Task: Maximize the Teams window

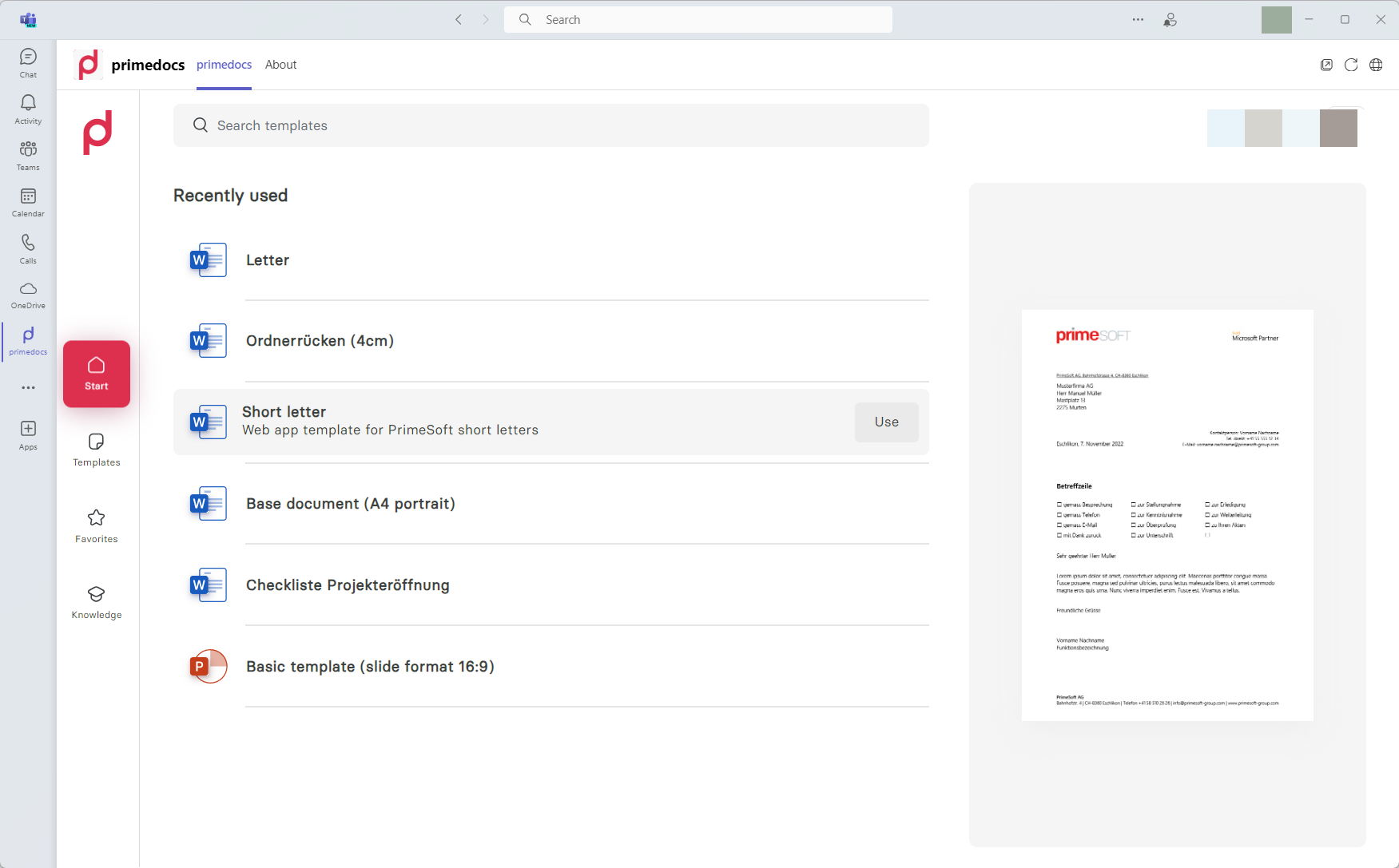Action: coord(1345,19)
